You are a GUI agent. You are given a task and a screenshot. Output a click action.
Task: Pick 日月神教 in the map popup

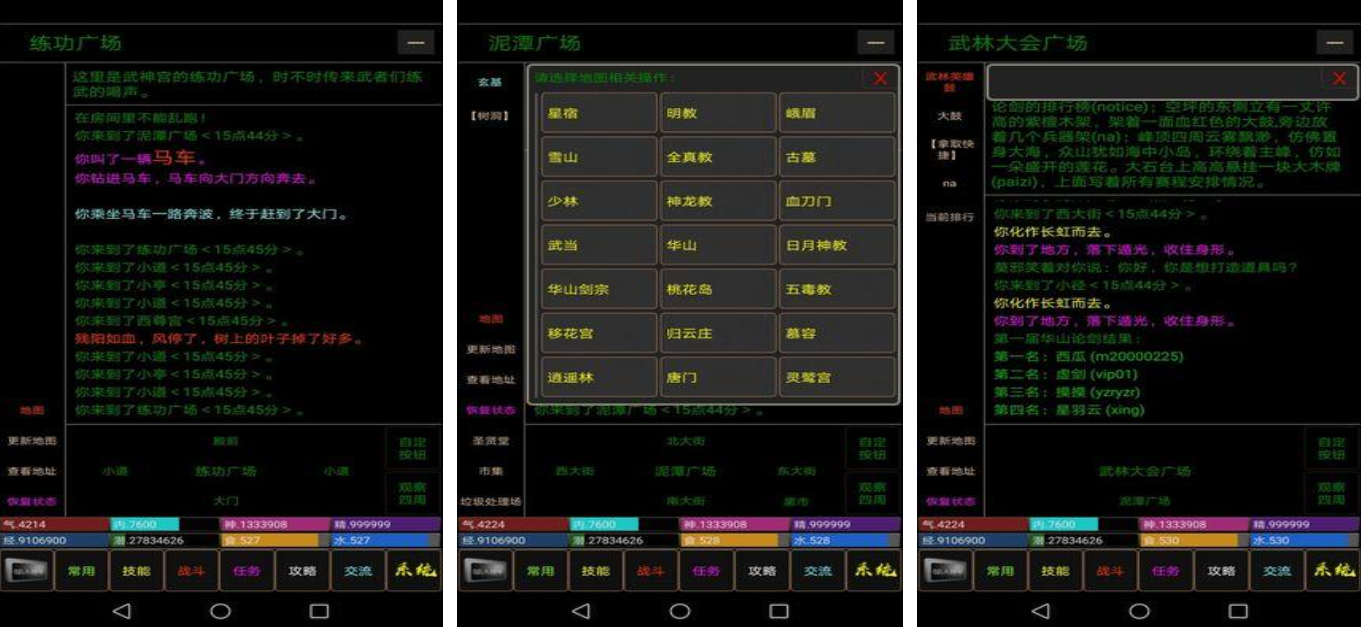[x=836, y=245]
